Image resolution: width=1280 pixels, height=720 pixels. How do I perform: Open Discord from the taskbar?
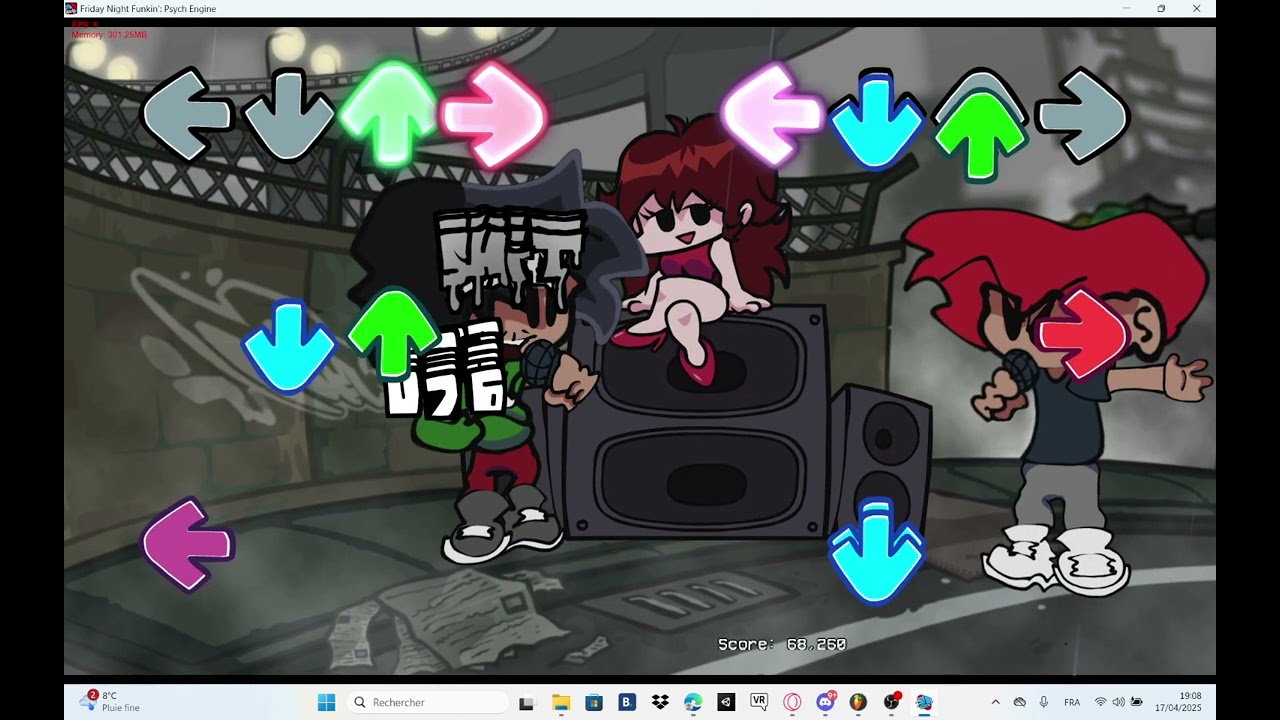825,703
